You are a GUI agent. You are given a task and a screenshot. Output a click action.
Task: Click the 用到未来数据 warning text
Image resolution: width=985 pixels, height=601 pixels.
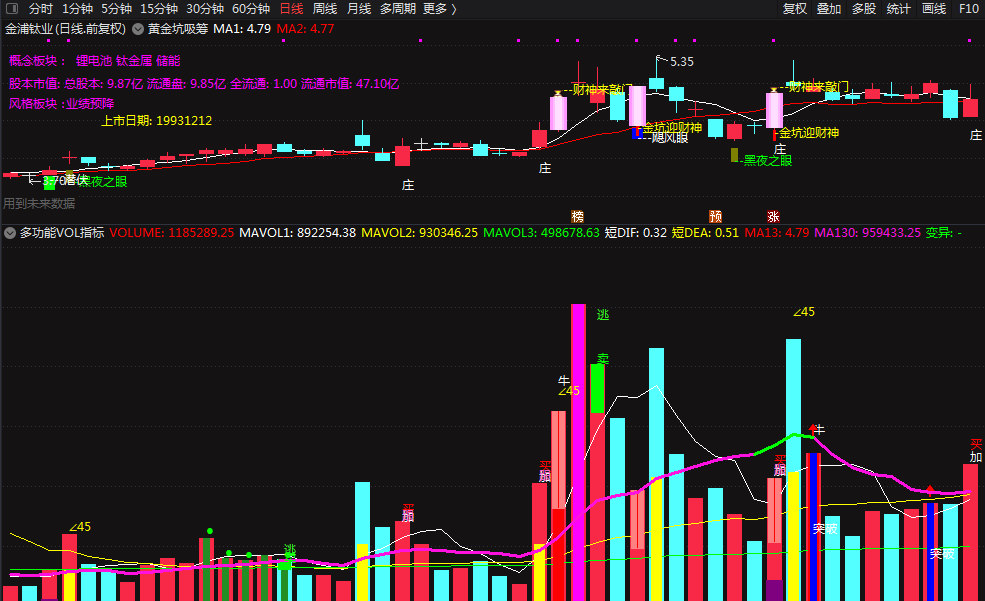(x=39, y=203)
